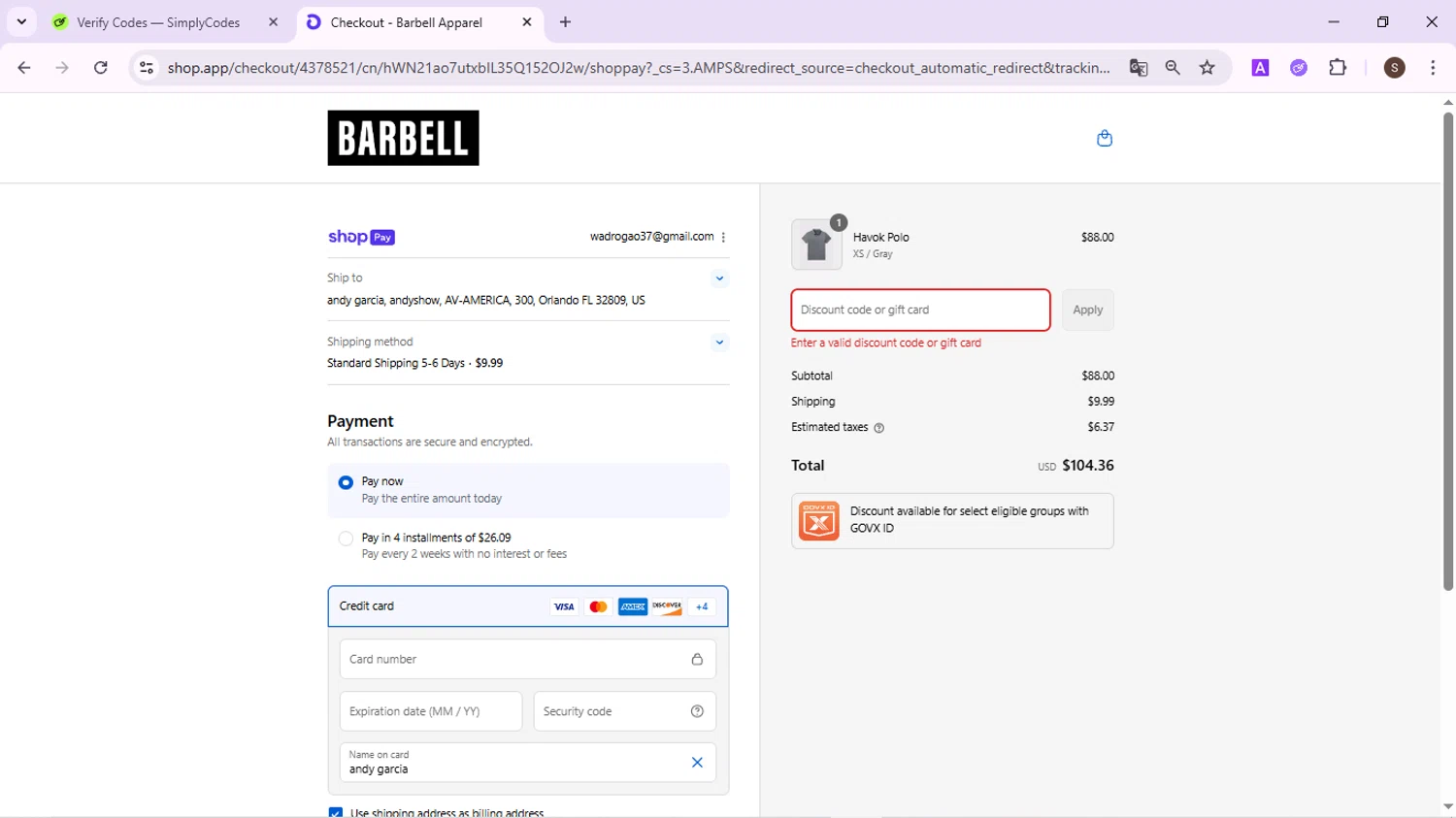Bookmark this checkout page
This screenshot has width=1456, height=818.
click(x=1208, y=68)
